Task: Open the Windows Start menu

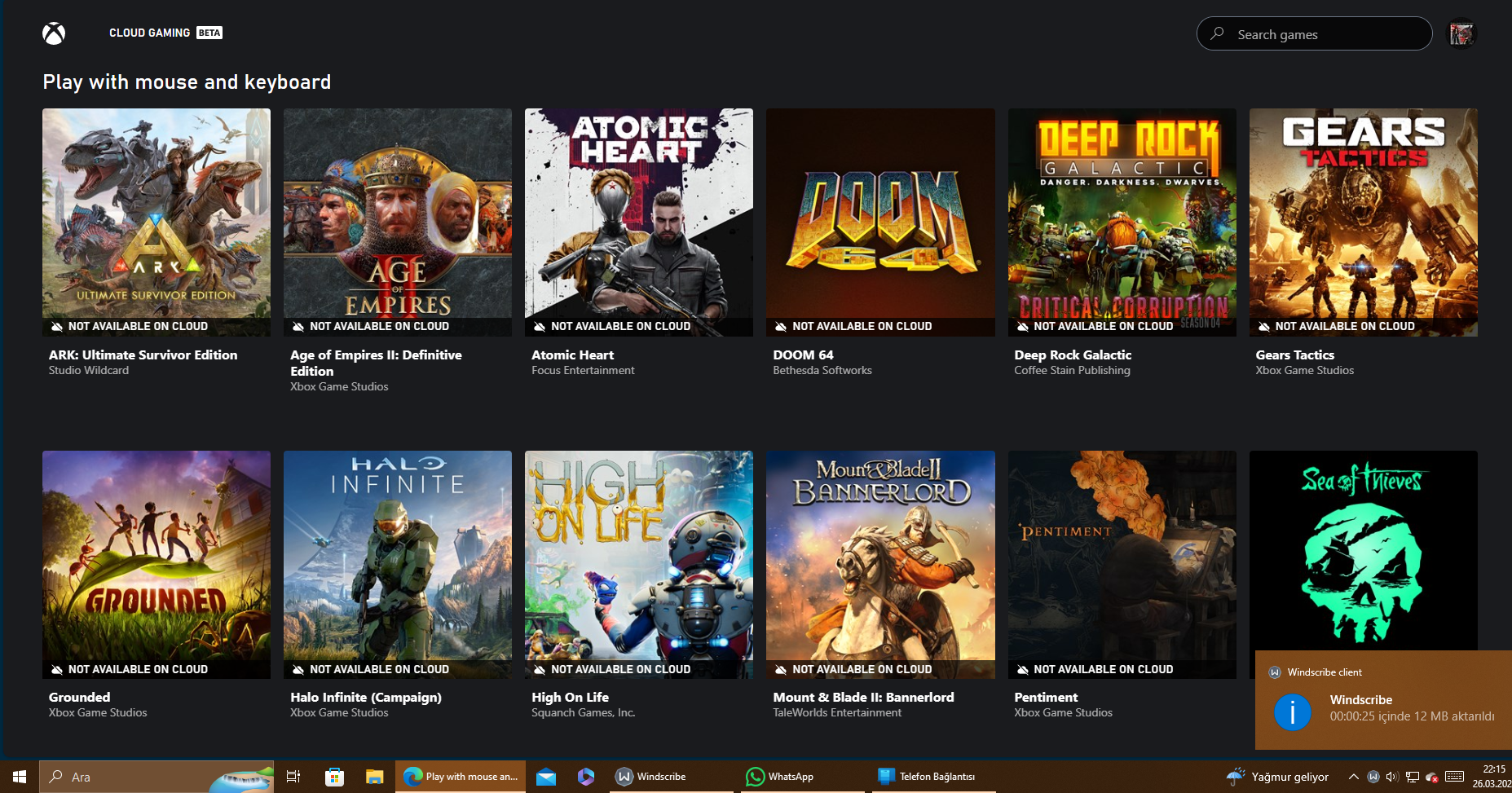Action: (20, 777)
